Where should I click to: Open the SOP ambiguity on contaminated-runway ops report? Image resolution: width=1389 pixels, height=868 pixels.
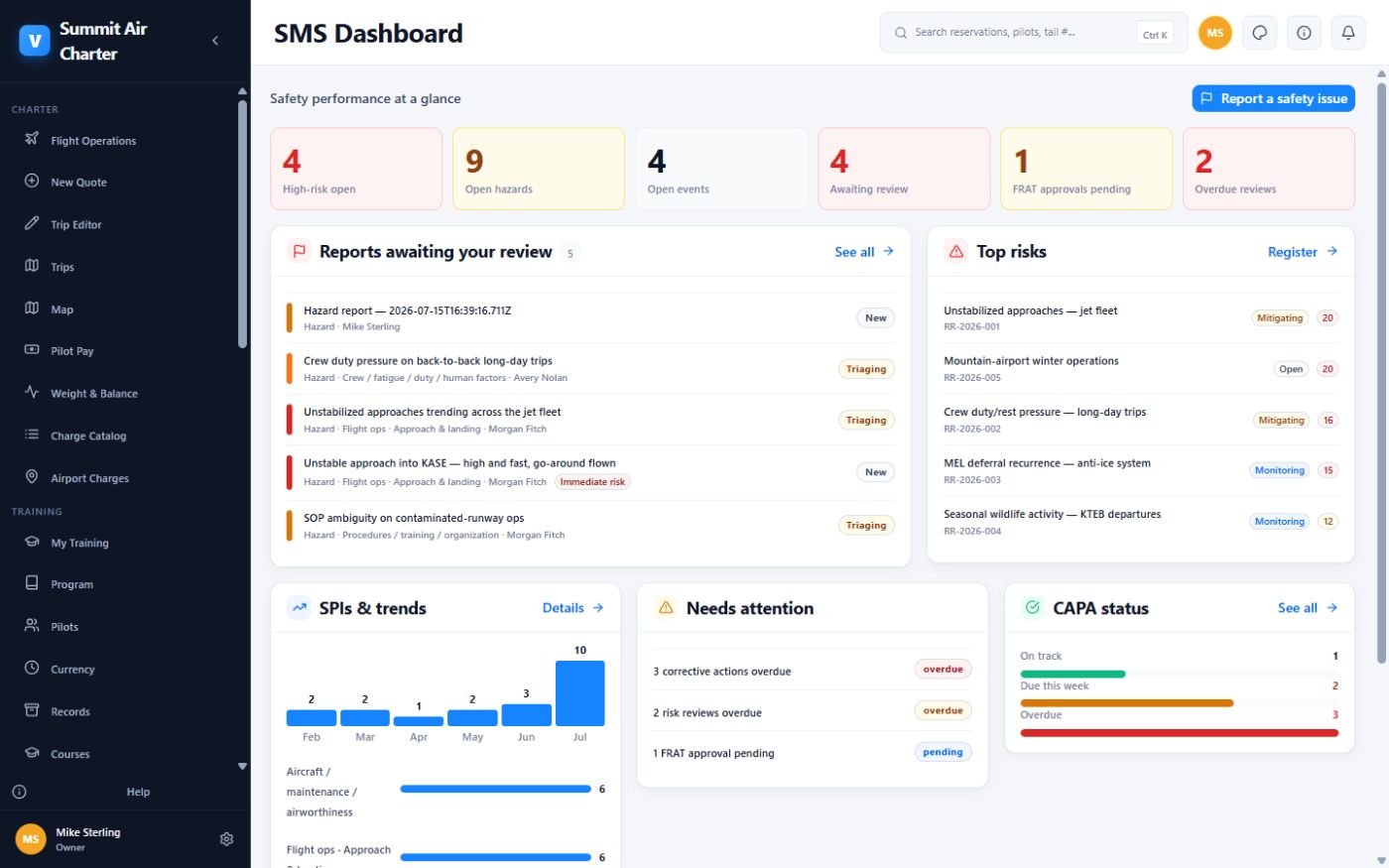click(590, 526)
